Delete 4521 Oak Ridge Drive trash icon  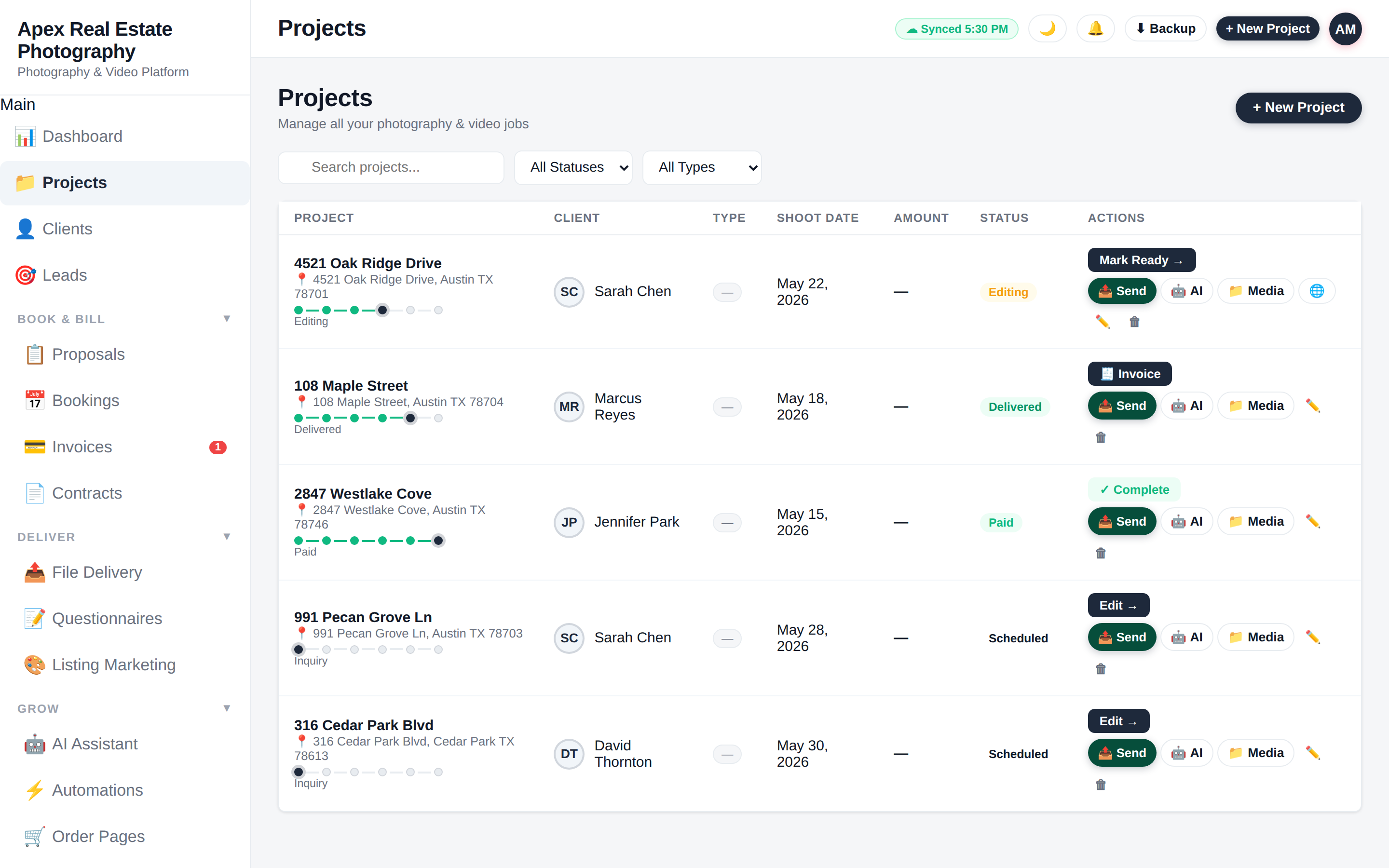pyautogui.click(x=1134, y=322)
